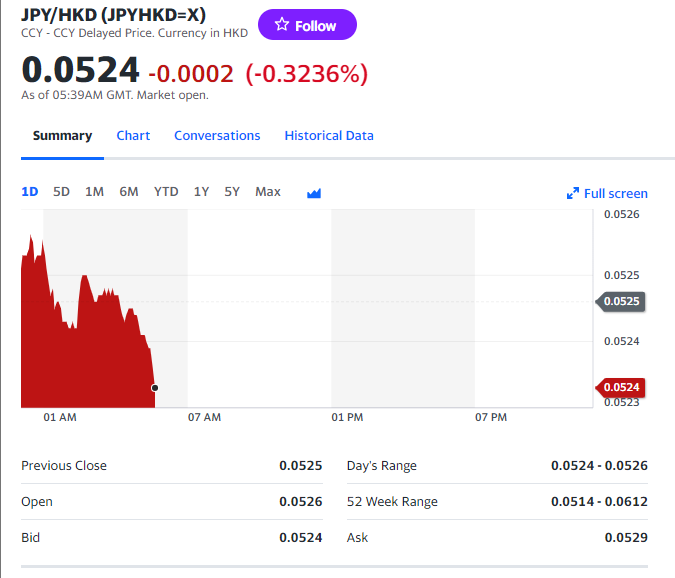Screen dimensions: 675x578
Task: Show Max time range
Action: point(268,192)
